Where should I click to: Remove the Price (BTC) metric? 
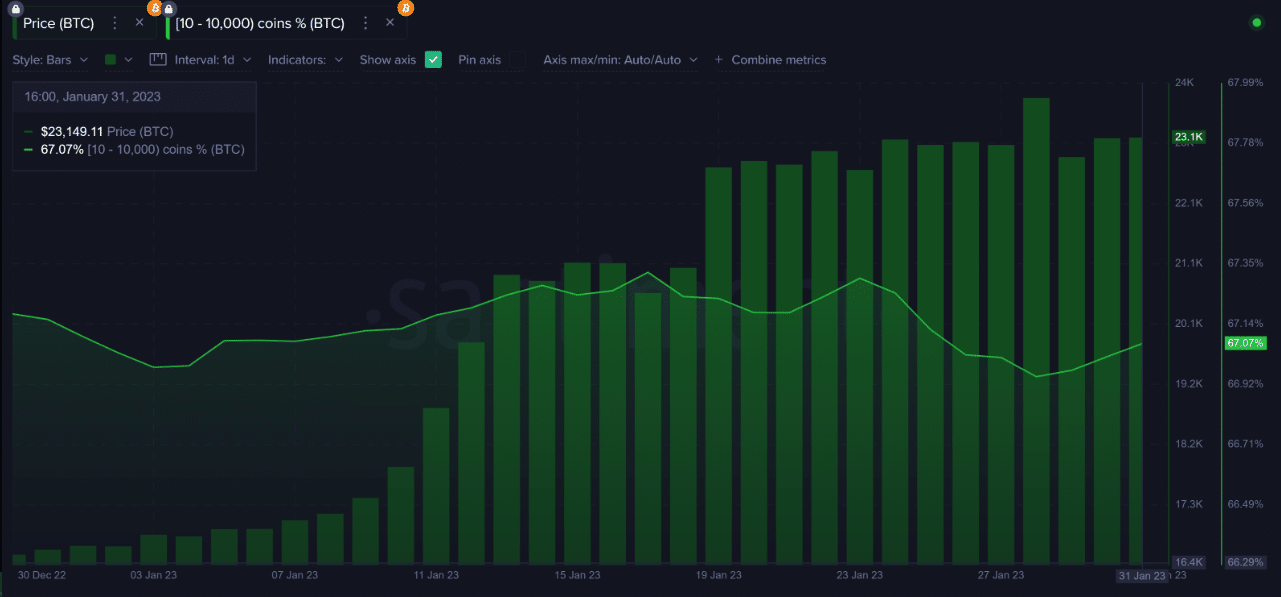139,22
